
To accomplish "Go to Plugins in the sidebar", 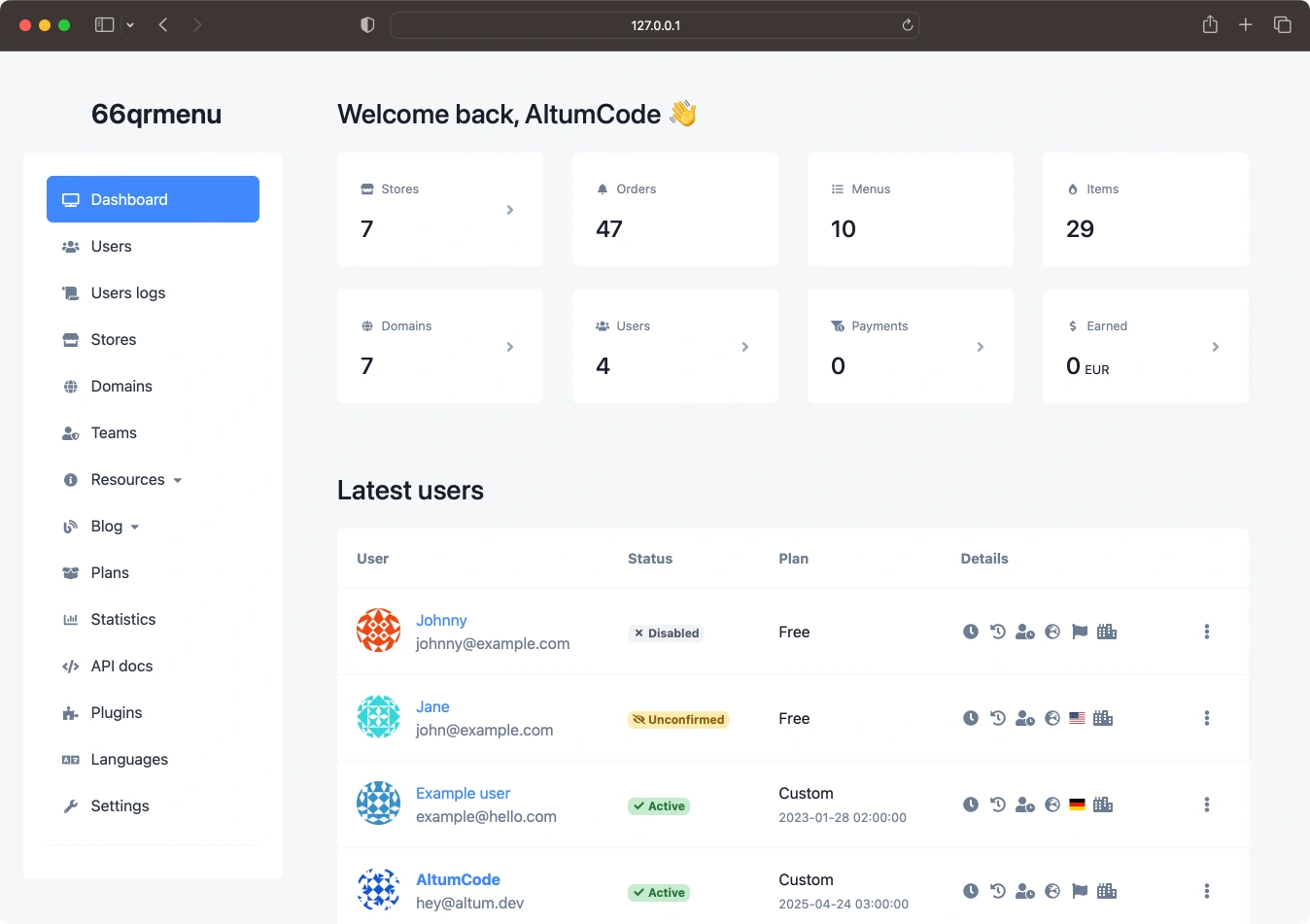I will [116, 713].
